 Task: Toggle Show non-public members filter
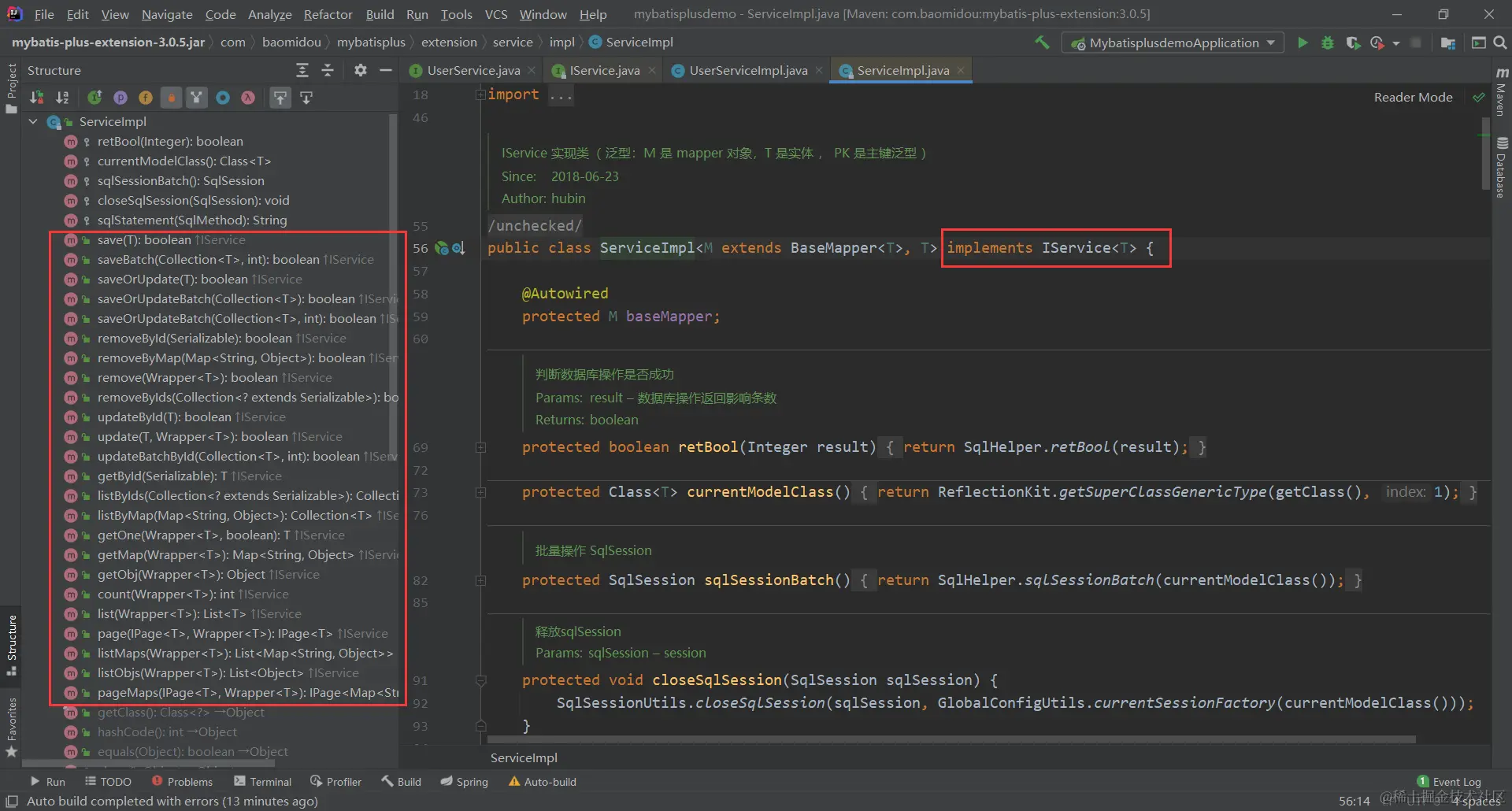[x=171, y=98]
